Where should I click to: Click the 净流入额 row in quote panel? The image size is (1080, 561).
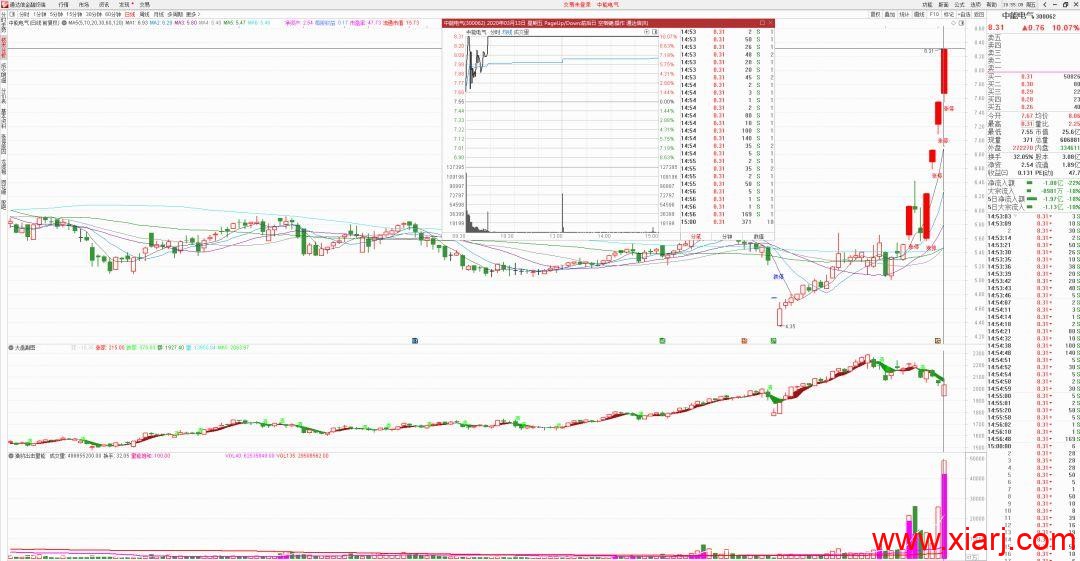click(x=1033, y=183)
